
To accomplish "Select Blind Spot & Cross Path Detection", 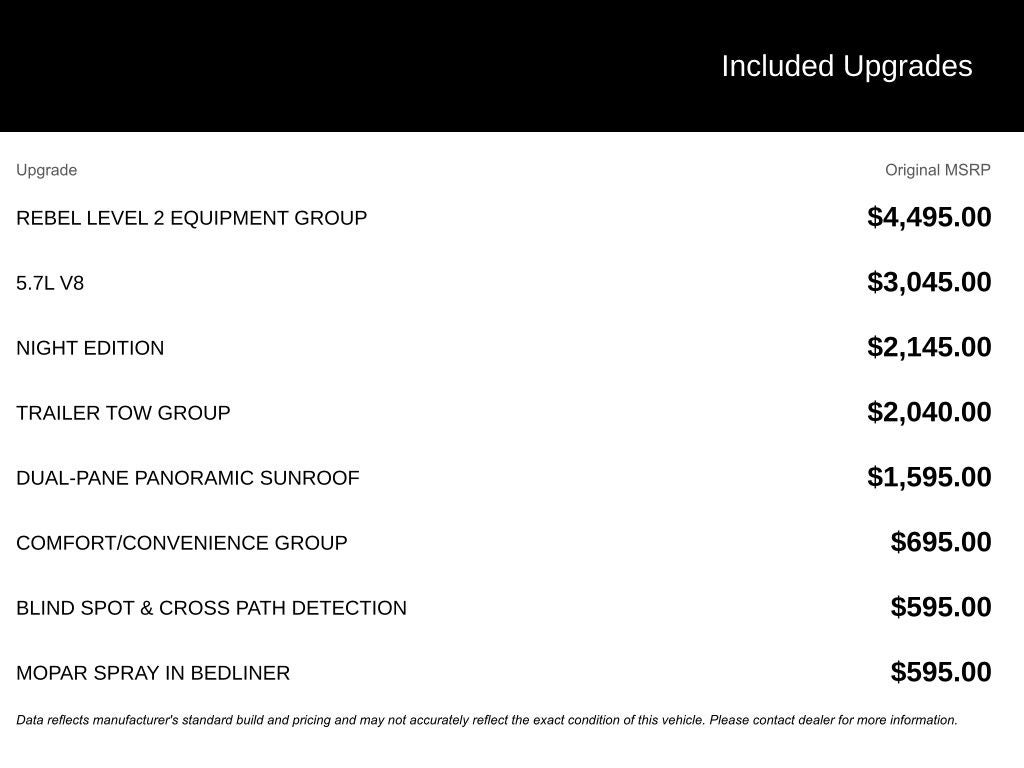I will tap(211, 608).
